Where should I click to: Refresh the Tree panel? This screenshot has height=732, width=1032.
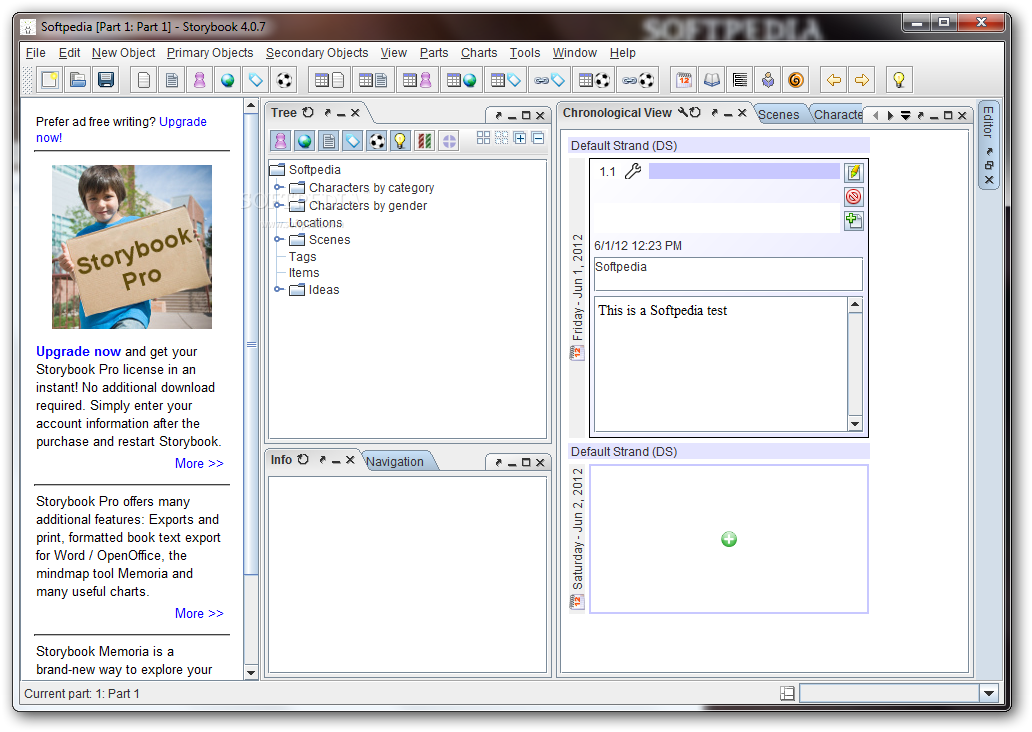[x=308, y=113]
